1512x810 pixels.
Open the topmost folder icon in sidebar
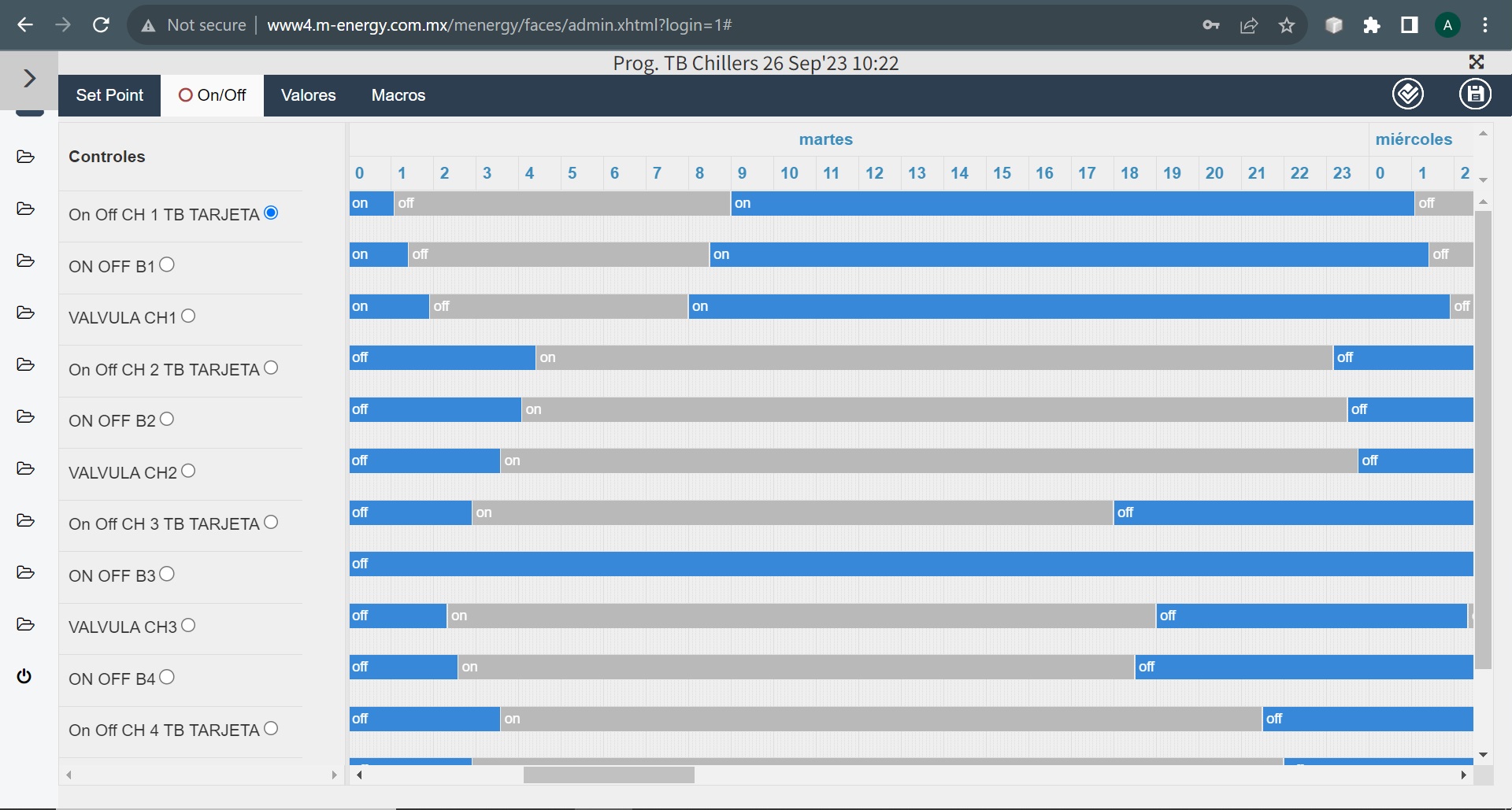(25, 157)
